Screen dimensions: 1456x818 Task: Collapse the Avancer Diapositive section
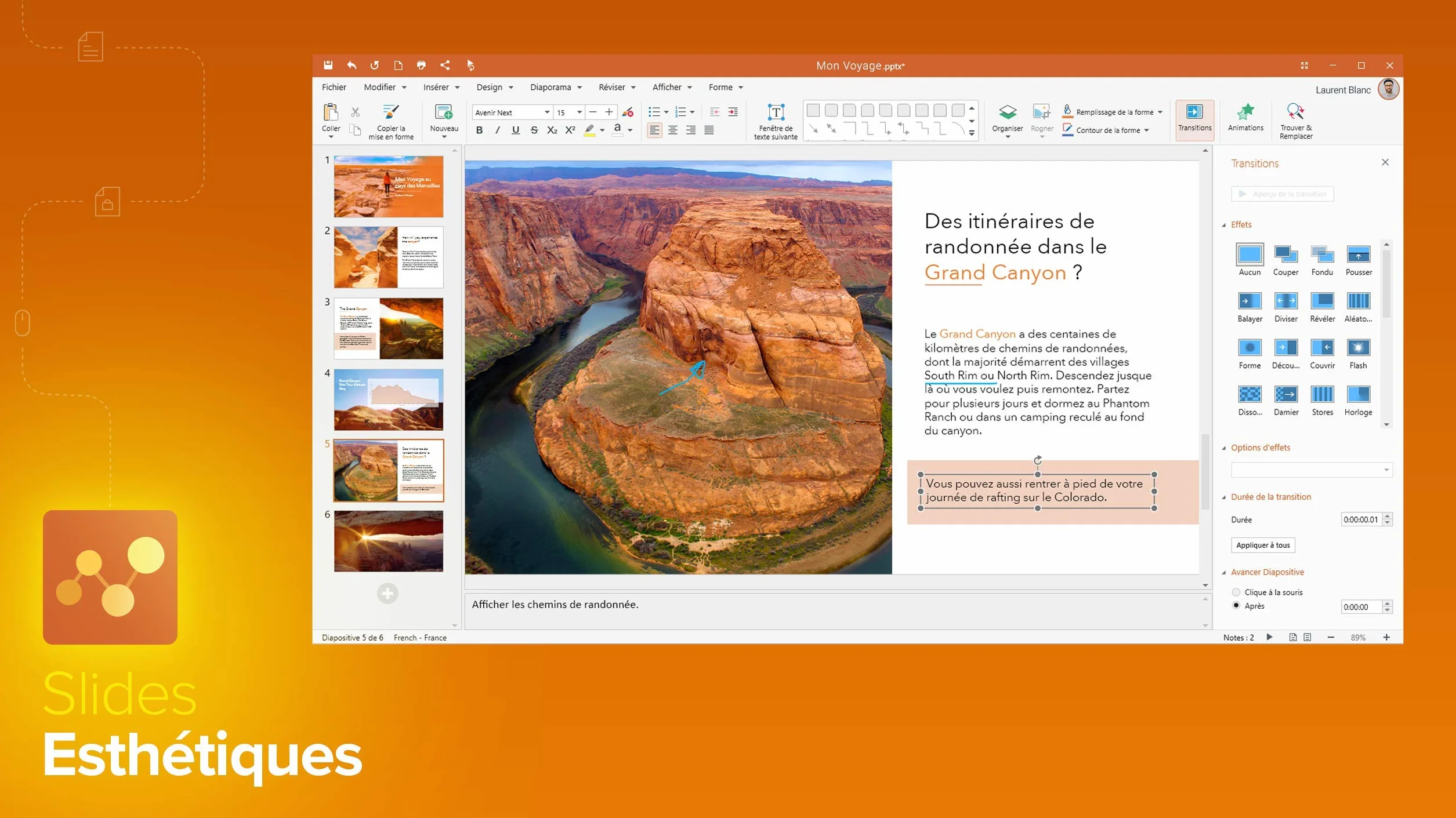pos(1224,573)
